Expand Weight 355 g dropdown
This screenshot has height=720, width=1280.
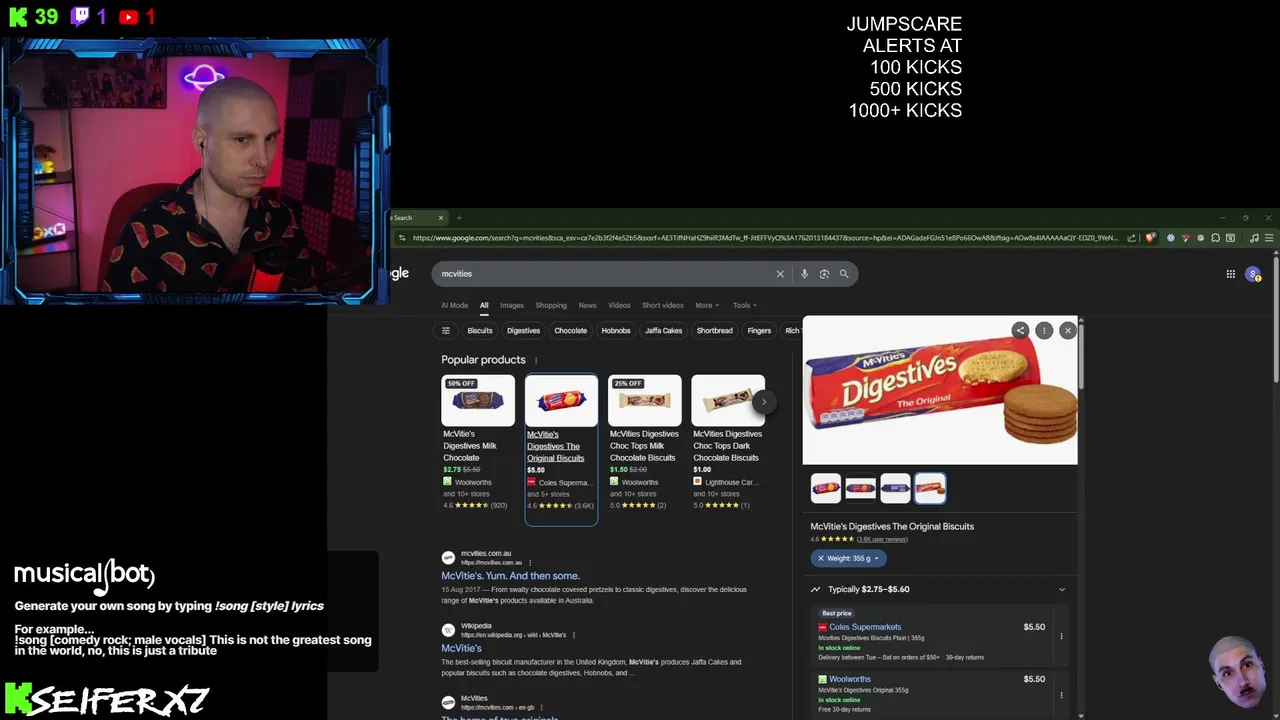click(877, 558)
